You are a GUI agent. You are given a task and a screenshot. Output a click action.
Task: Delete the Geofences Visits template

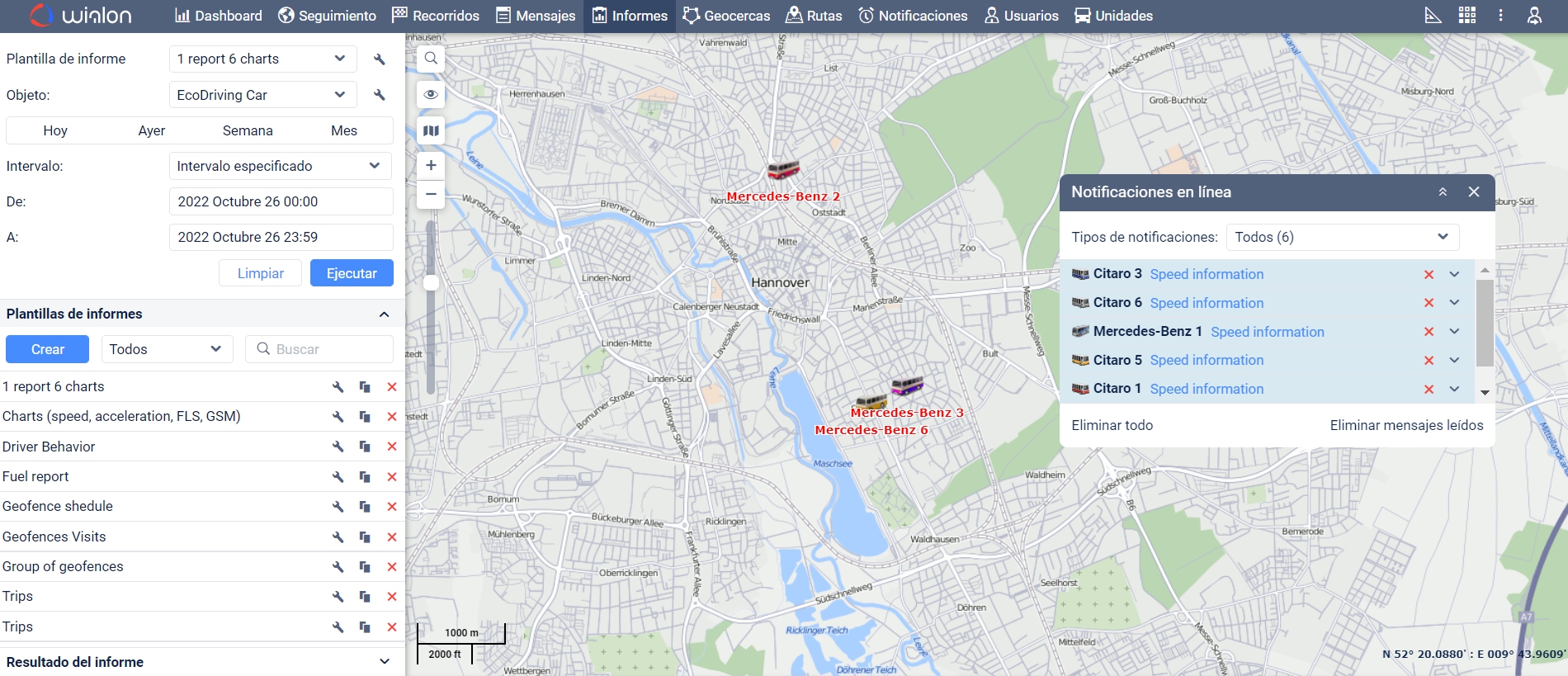click(x=392, y=537)
